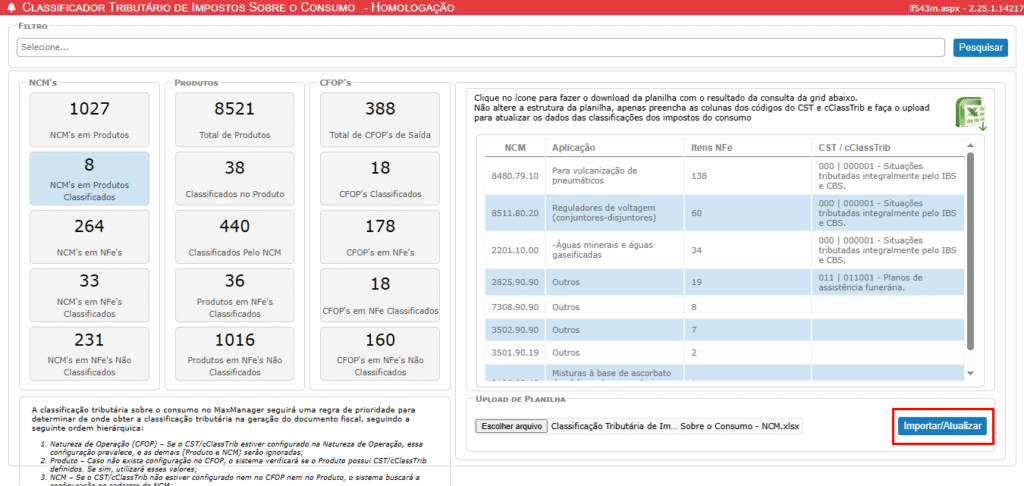Open the Filtro Selecione dropdown field

coord(480,47)
